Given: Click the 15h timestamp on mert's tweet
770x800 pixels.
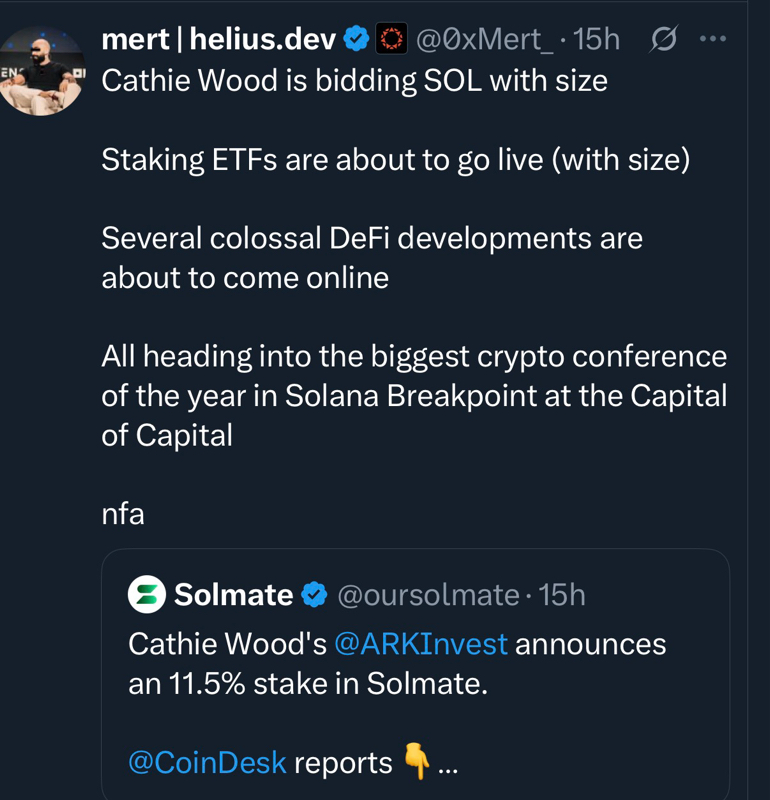Looking at the screenshot, I should pos(597,39).
